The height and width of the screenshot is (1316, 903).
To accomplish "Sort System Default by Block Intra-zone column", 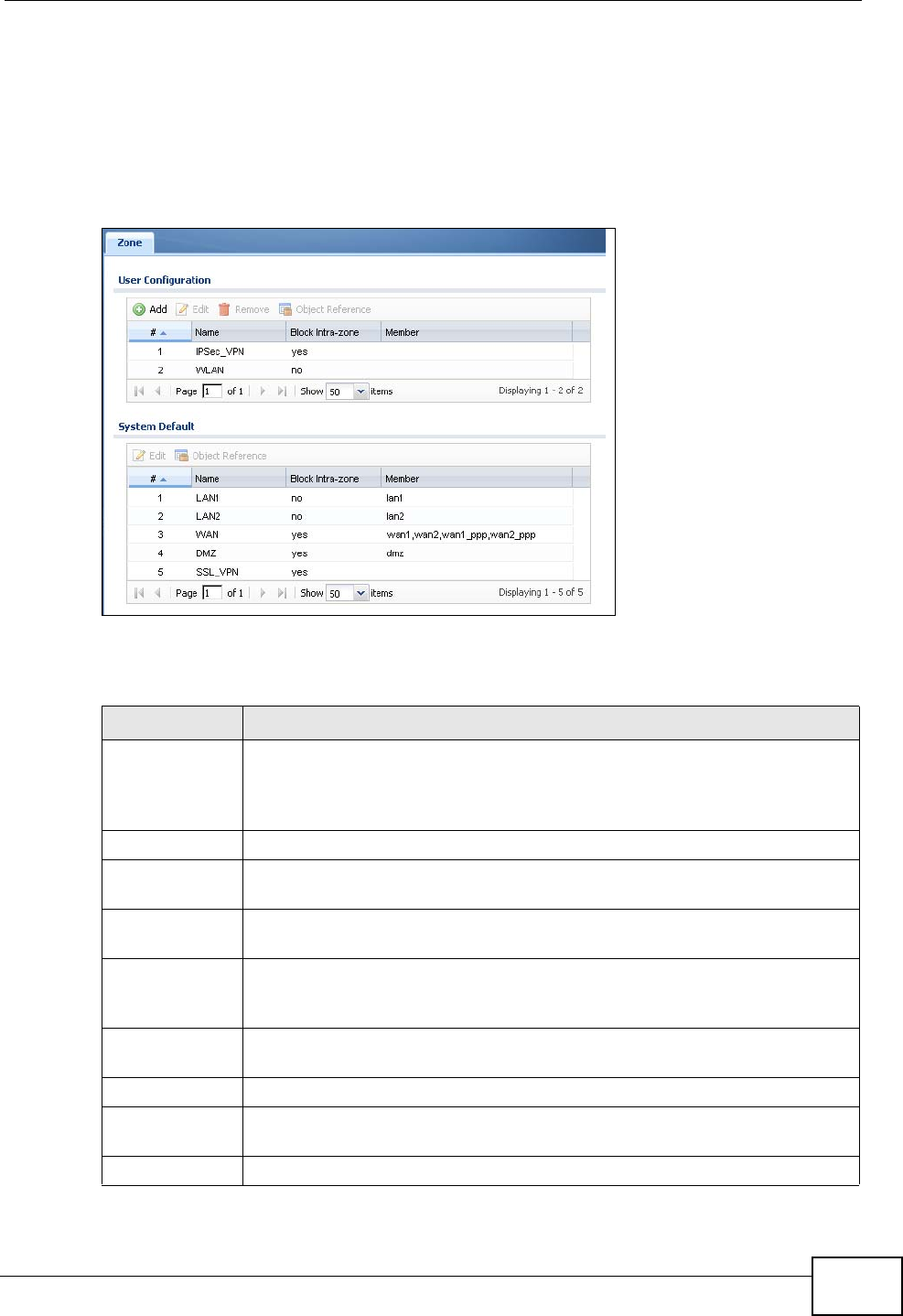I will pos(334,479).
